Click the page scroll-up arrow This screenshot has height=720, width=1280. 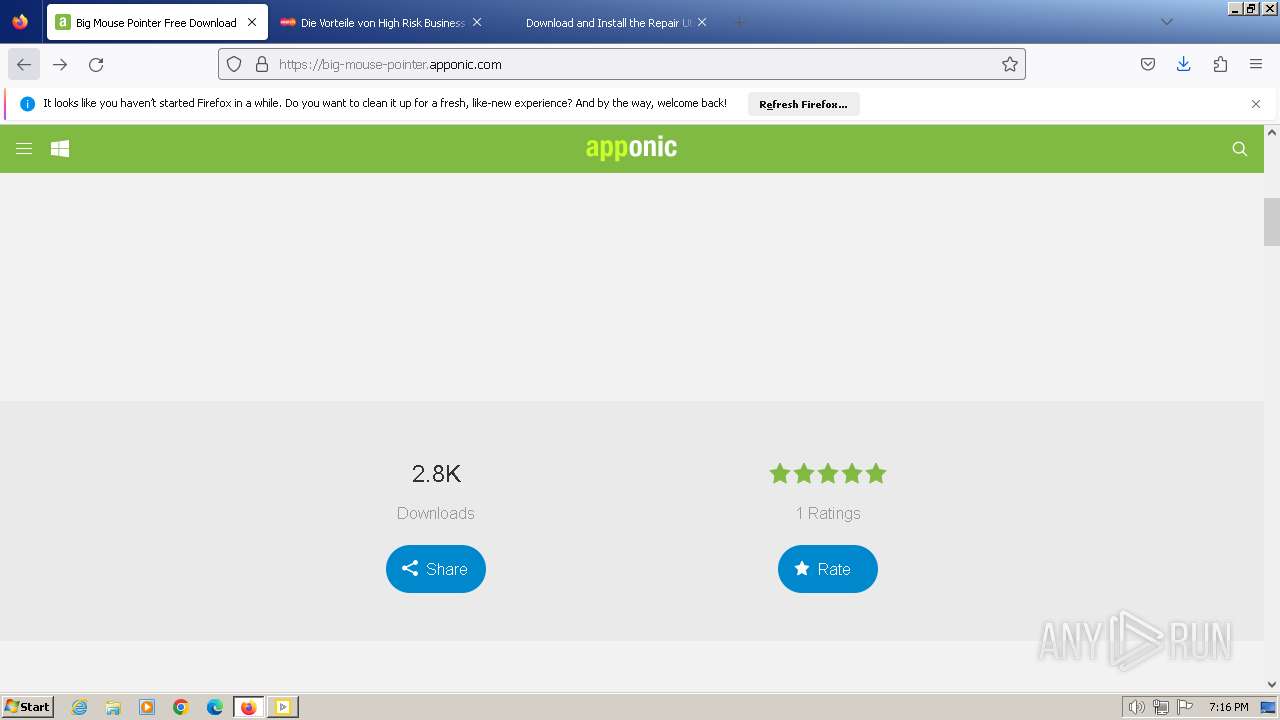(1272, 132)
